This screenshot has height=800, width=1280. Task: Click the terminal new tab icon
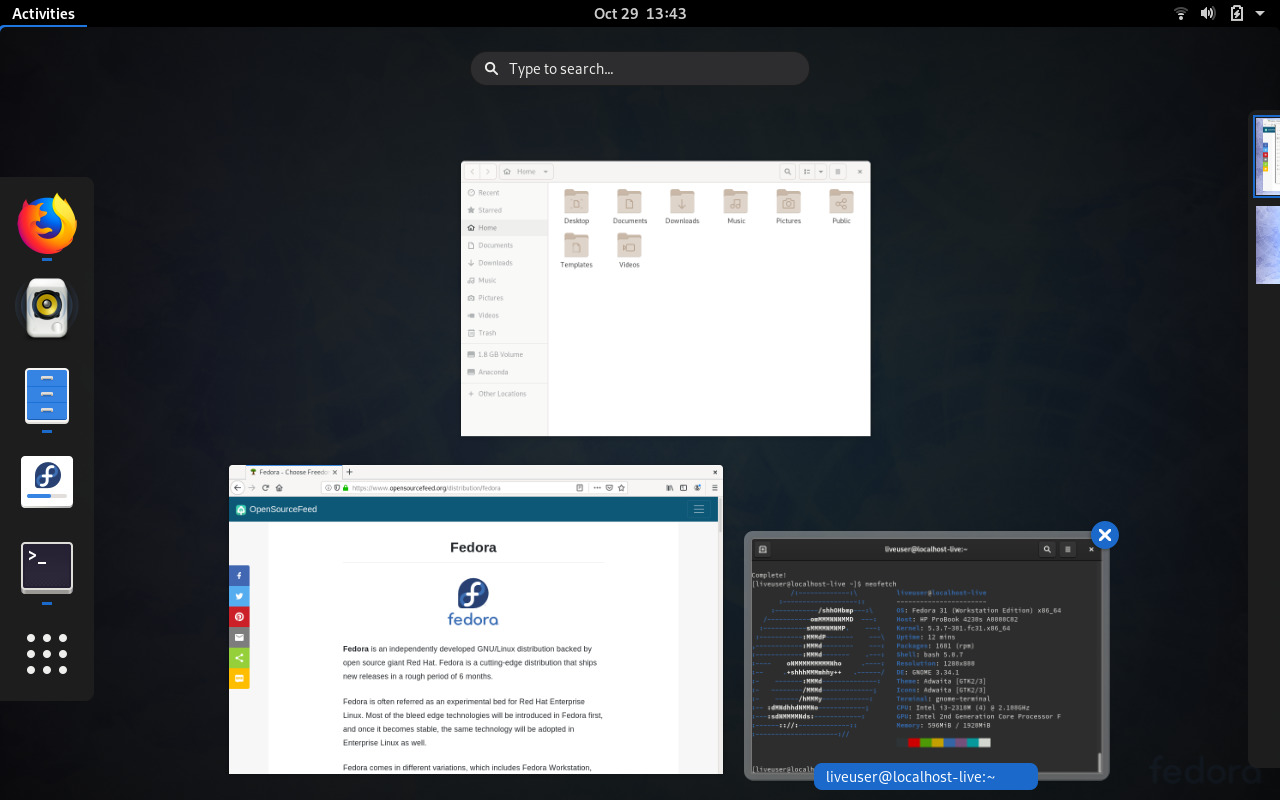tap(763, 549)
